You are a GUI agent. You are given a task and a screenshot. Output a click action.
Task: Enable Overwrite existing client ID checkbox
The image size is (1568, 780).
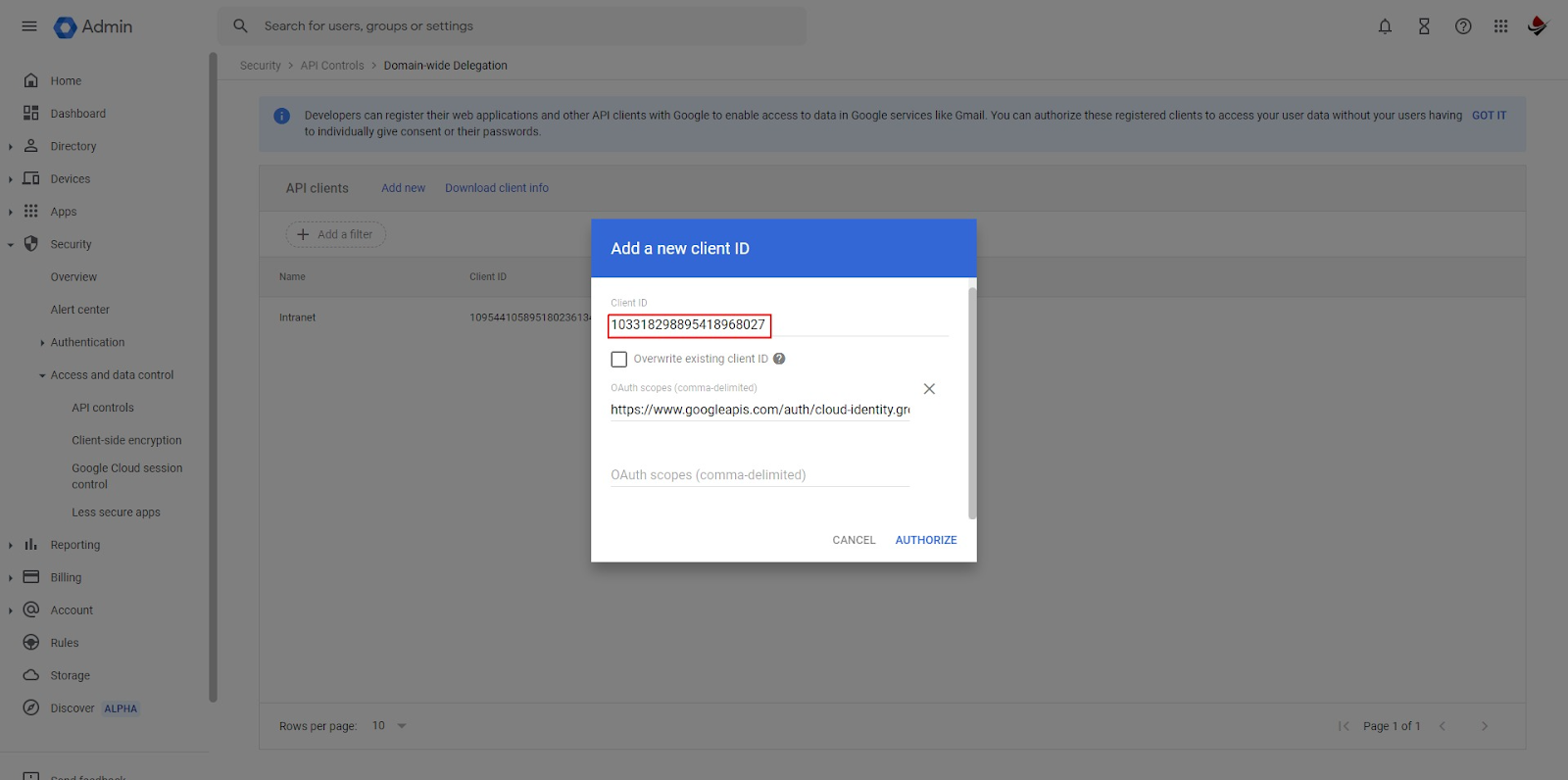tap(619, 360)
